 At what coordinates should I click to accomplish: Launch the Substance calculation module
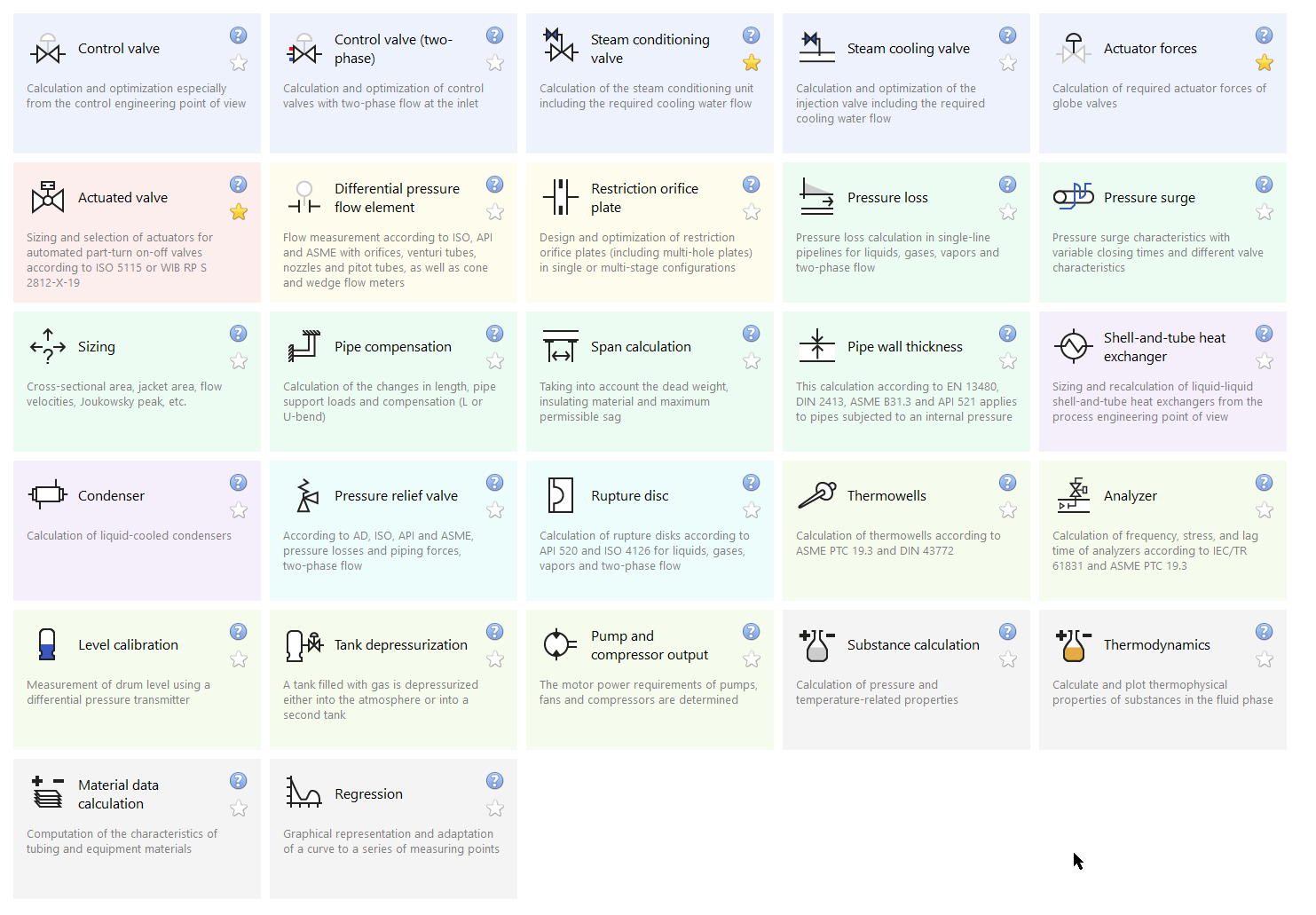tap(913, 645)
